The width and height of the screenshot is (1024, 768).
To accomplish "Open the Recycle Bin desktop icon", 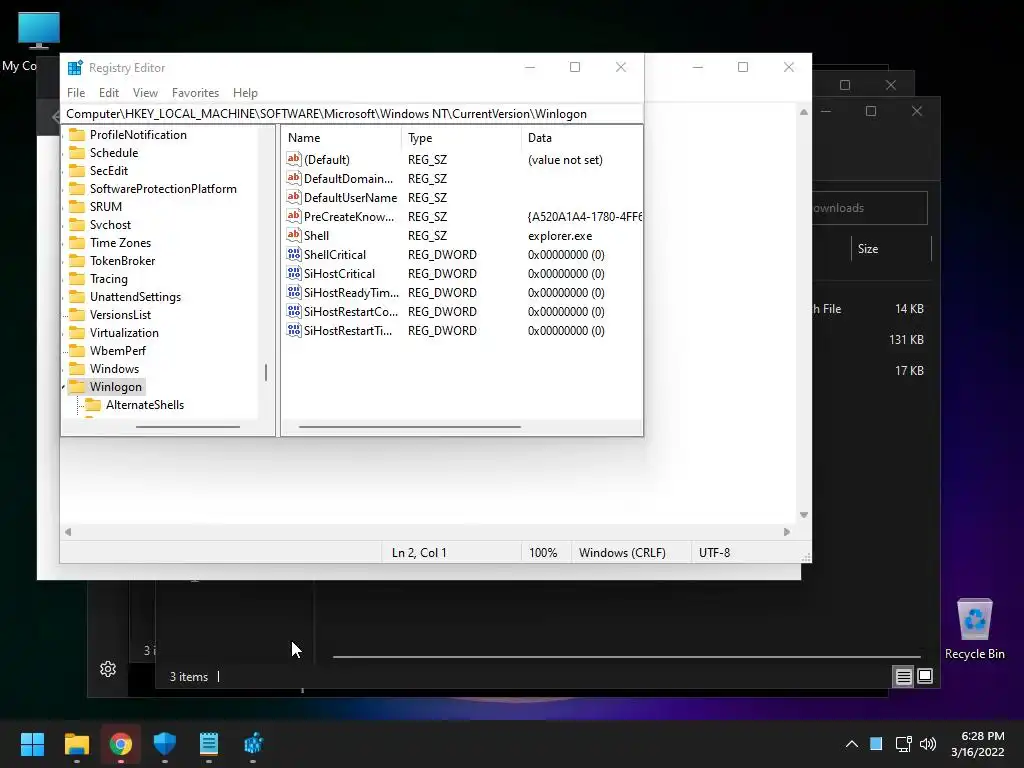I will coord(974,629).
